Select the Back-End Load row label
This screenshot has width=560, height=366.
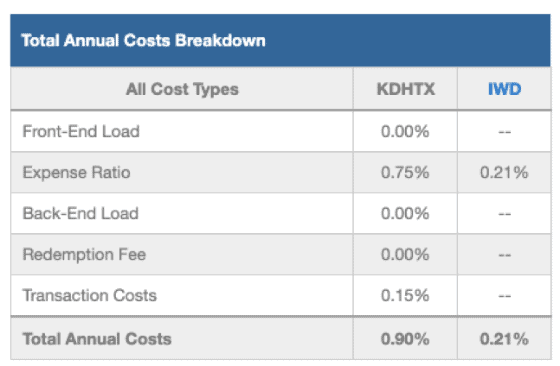coord(80,213)
